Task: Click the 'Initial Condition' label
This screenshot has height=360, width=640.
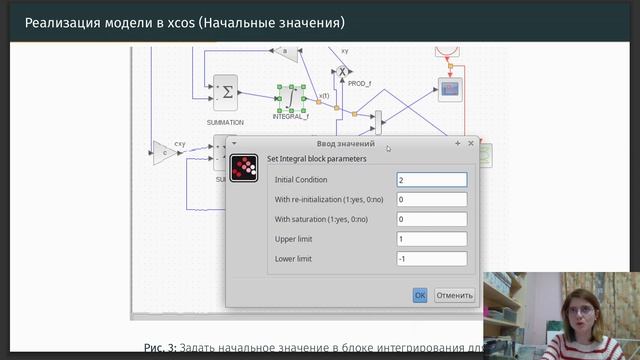Action: click(x=301, y=180)
